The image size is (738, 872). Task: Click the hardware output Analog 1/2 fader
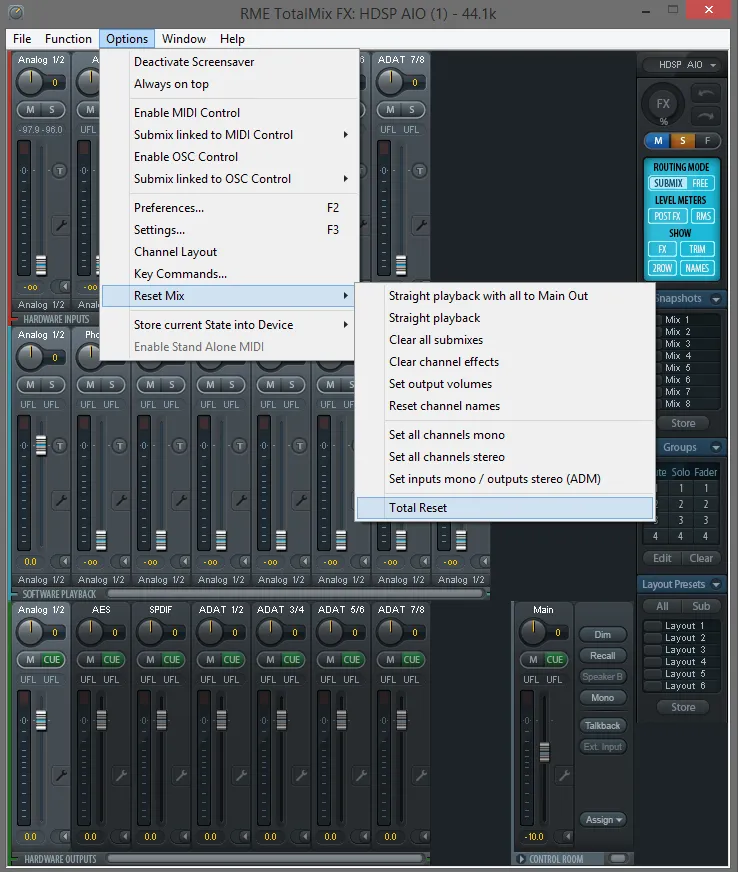pyautogui.click(x=41, y=720)
